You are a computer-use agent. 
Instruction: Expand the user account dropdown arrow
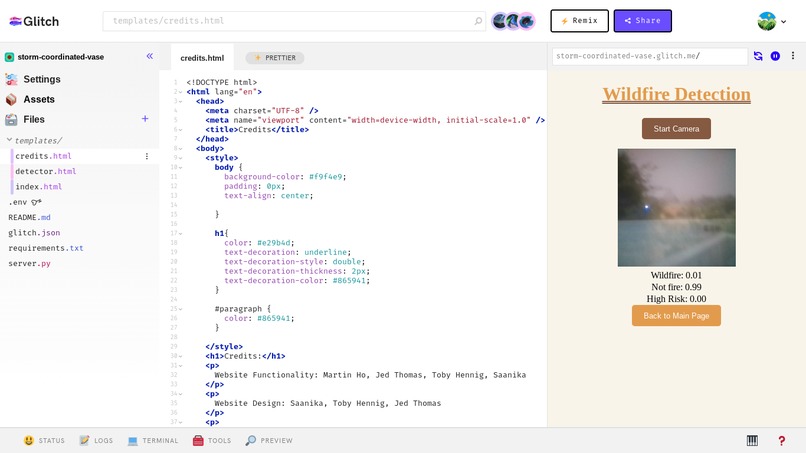tap(783, 22)
